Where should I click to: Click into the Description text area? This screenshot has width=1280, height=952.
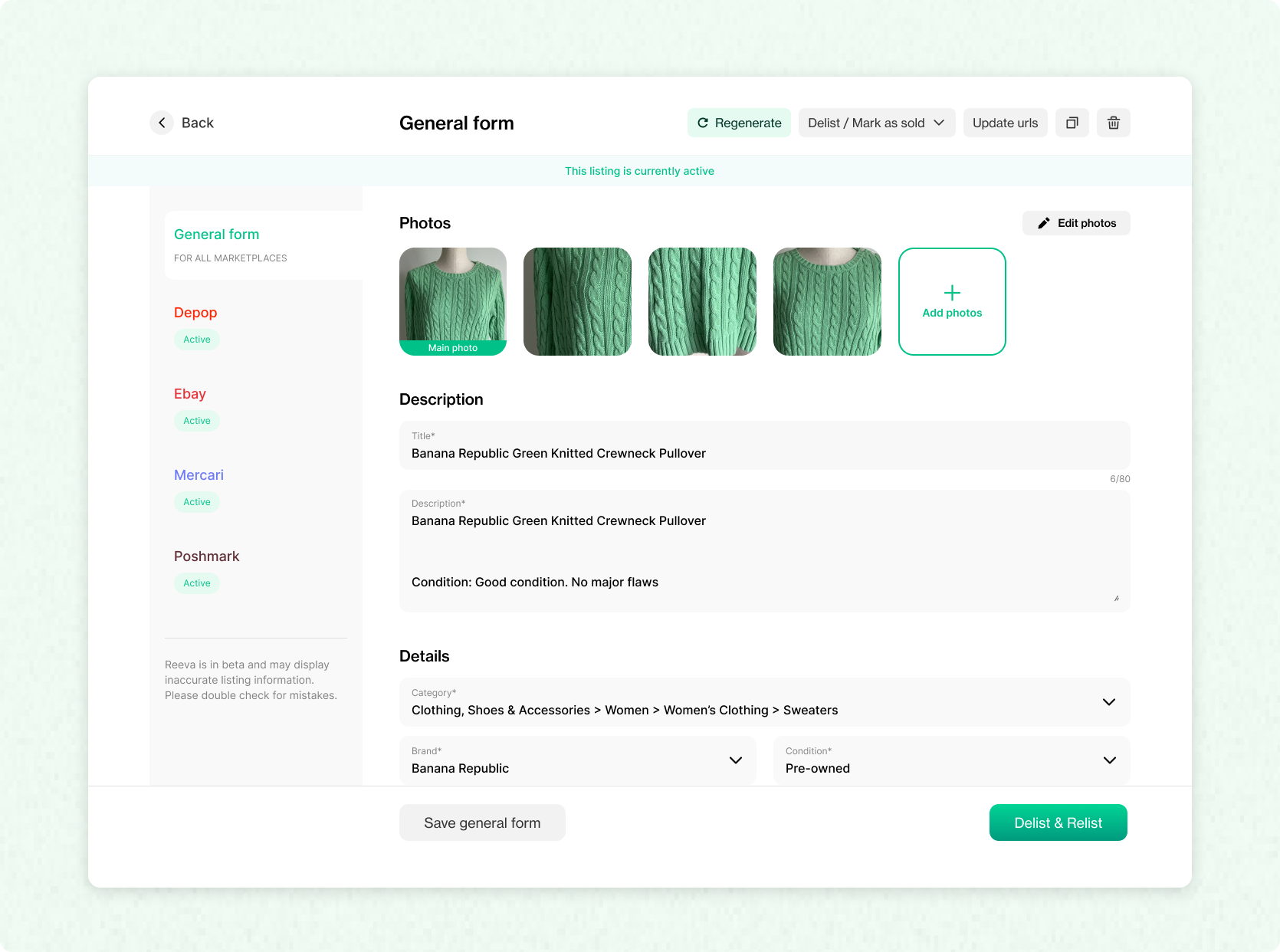point(765,551)
